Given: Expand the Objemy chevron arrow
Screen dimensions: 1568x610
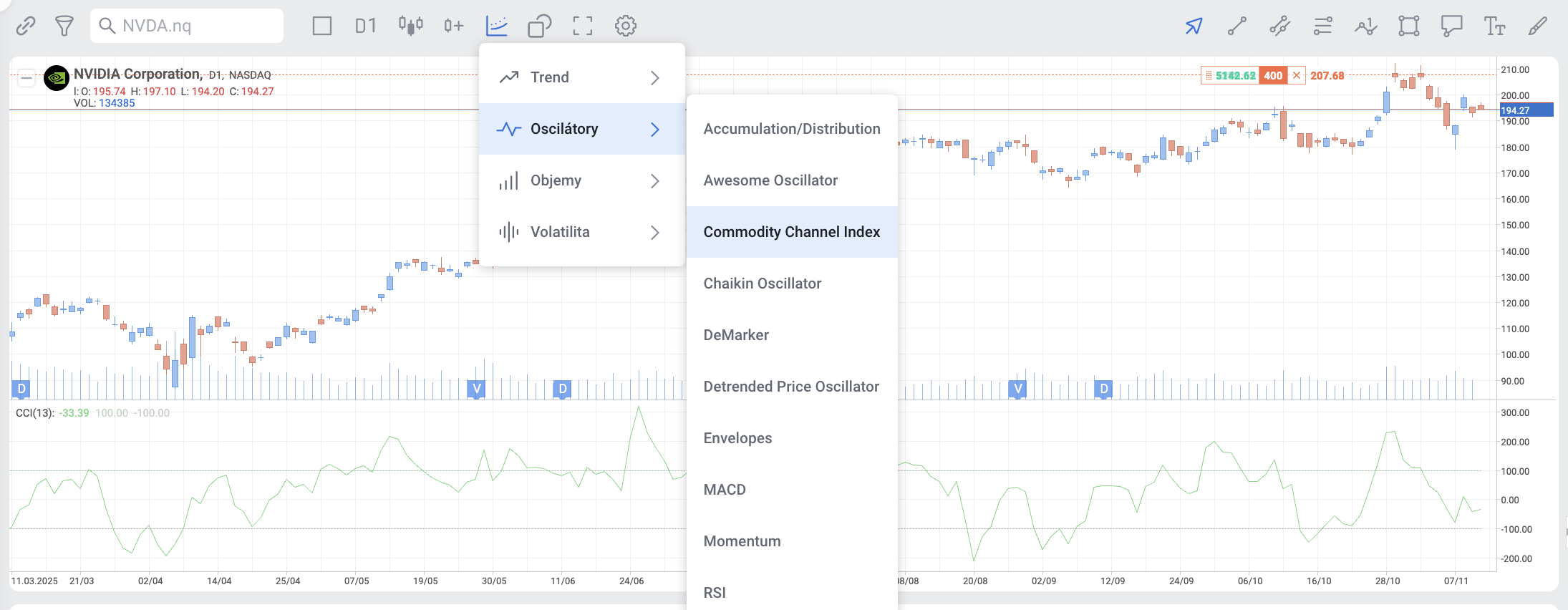Looking at the screenshot, I should [x=655, y=180].
